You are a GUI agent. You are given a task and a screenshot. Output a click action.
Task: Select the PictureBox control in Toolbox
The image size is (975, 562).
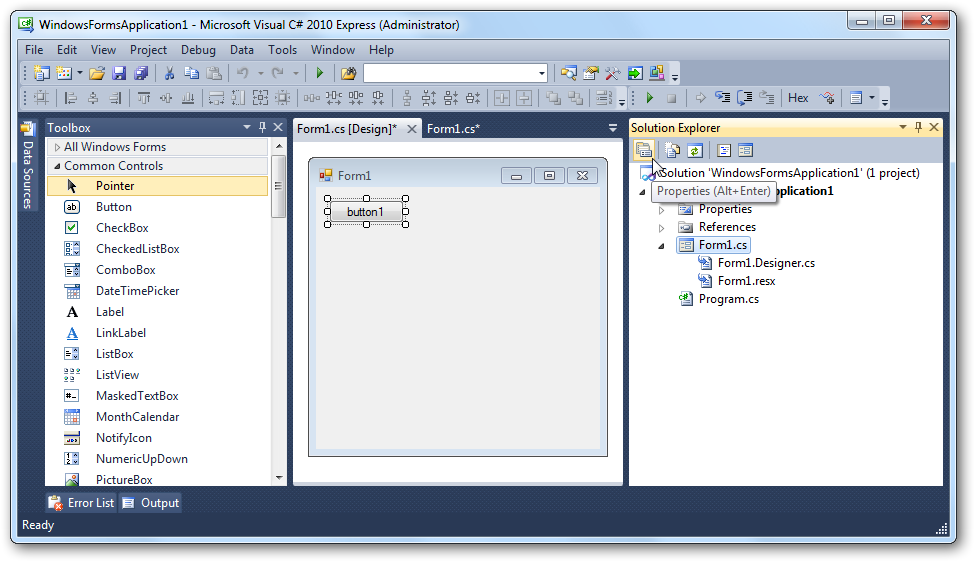tap(124, 480)
